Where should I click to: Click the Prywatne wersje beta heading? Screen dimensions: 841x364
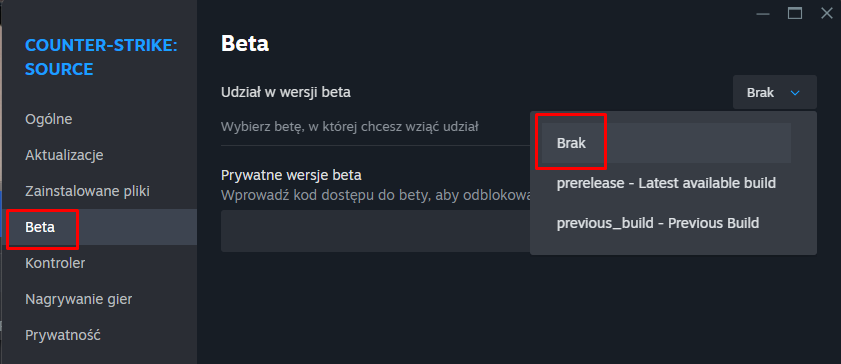click(291, 175)
